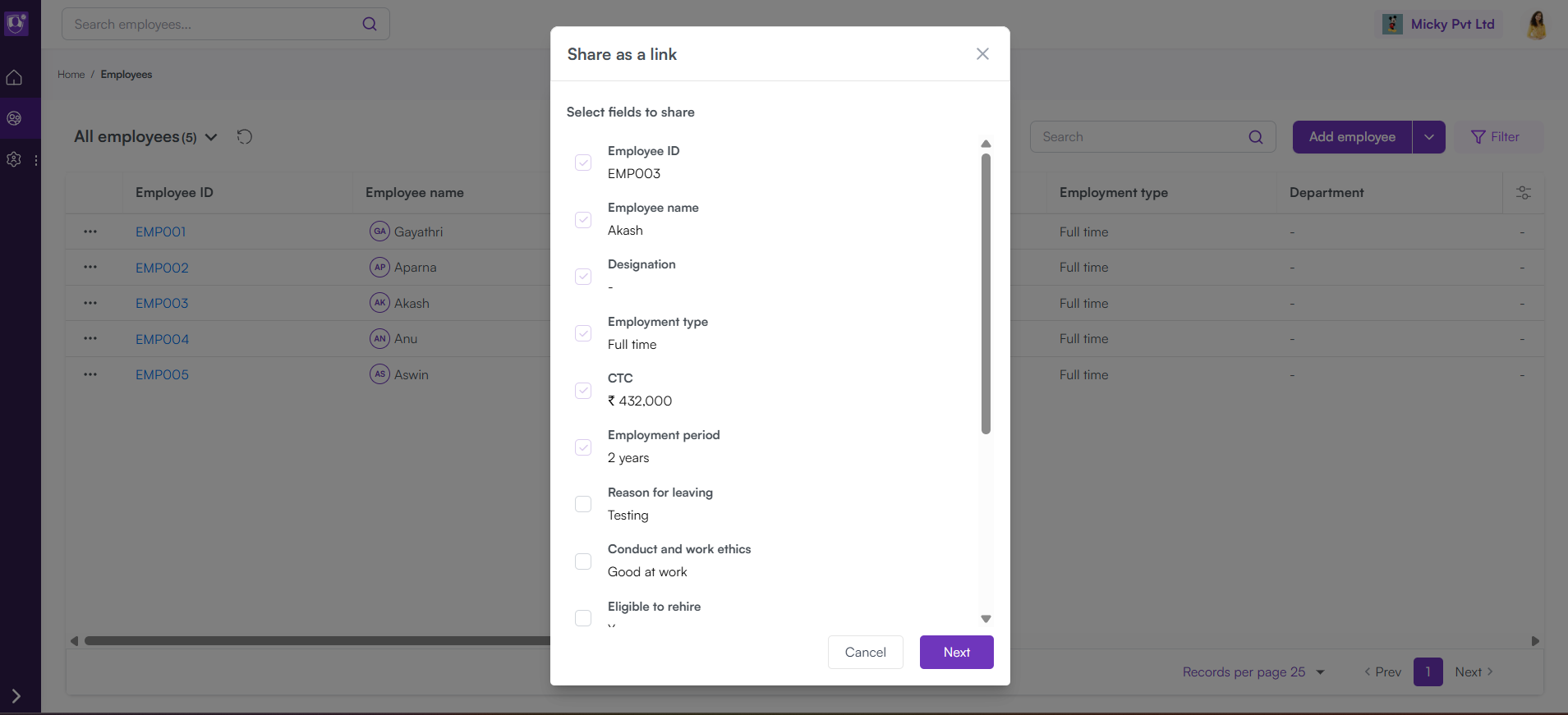Close the Share as a link dialog

pos(982,54)
